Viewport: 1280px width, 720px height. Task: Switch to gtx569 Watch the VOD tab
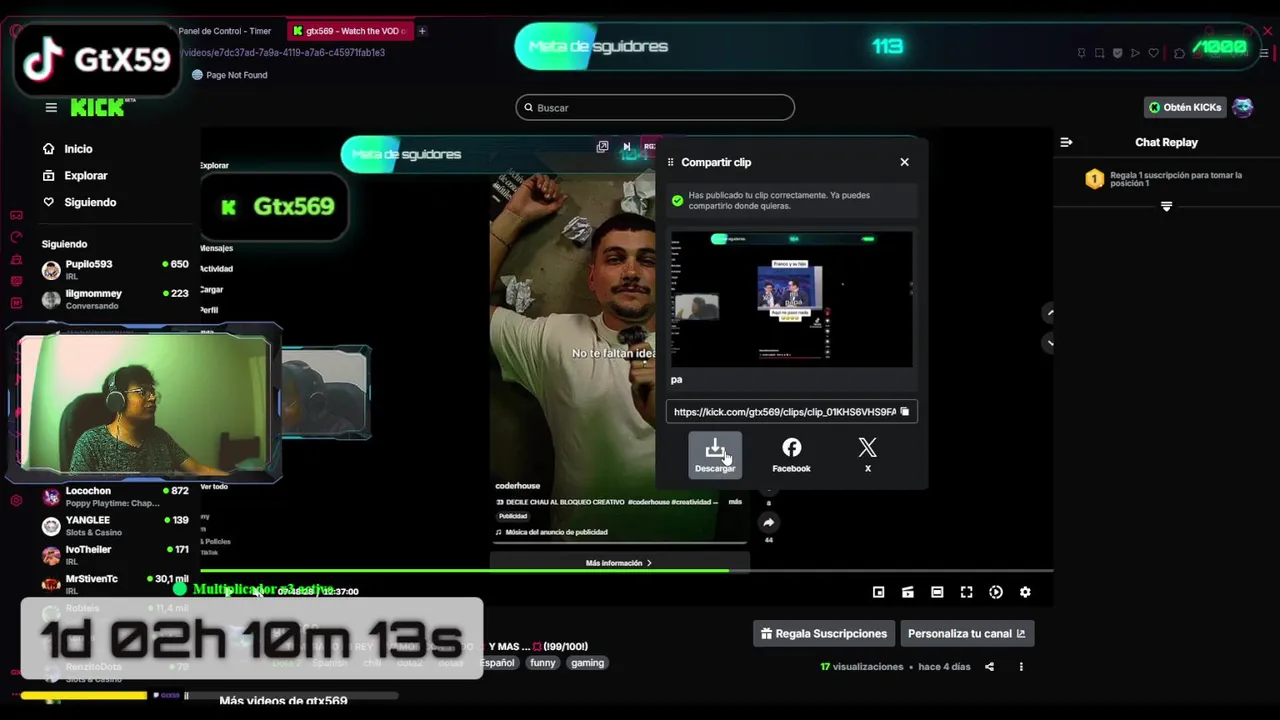pyautogui.click(x=349, y=31)
